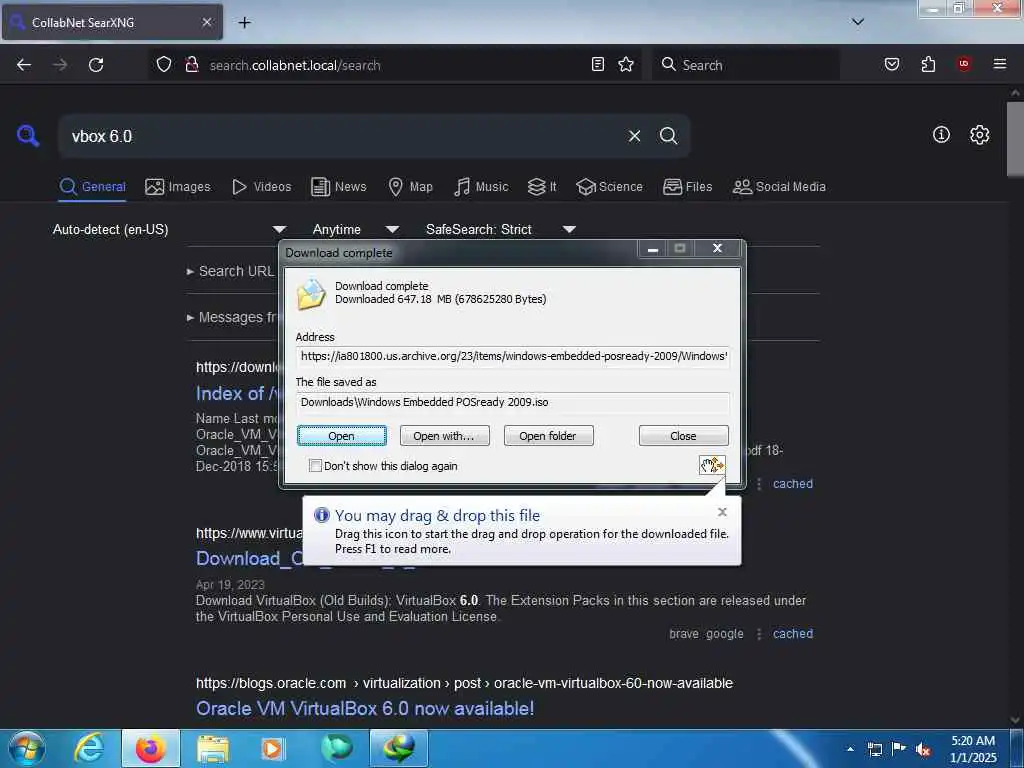Check Don't show this dialog again

pyautogui.click(x=315, y=466)
